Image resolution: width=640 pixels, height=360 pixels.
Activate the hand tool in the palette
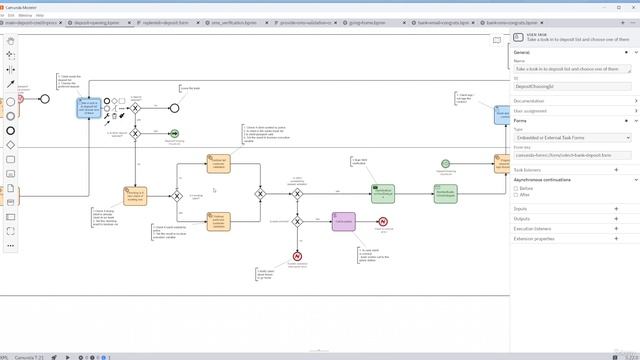click(x=11, y=41)
